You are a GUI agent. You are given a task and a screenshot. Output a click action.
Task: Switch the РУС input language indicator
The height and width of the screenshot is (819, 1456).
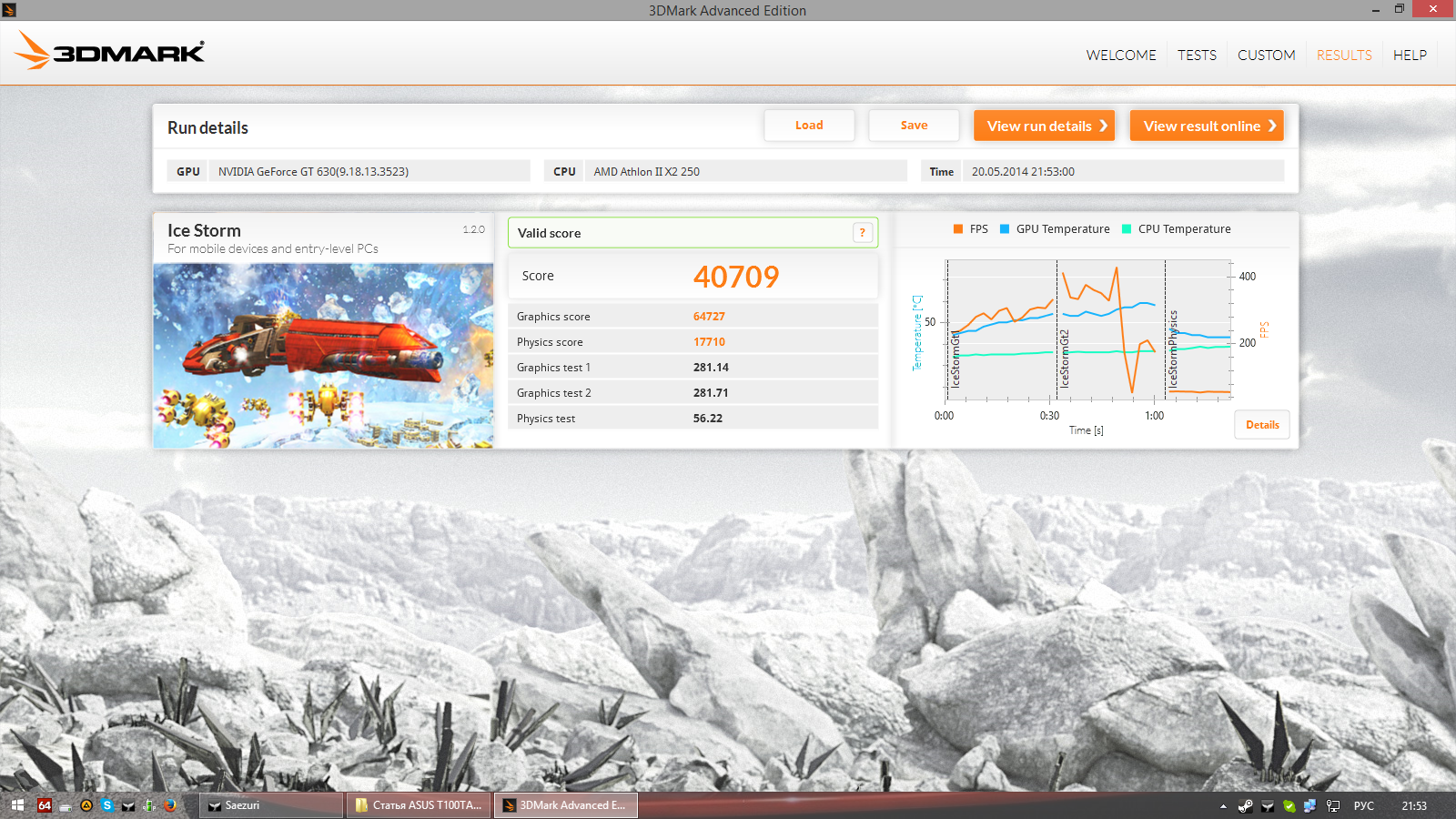(x=1363, y=806)
